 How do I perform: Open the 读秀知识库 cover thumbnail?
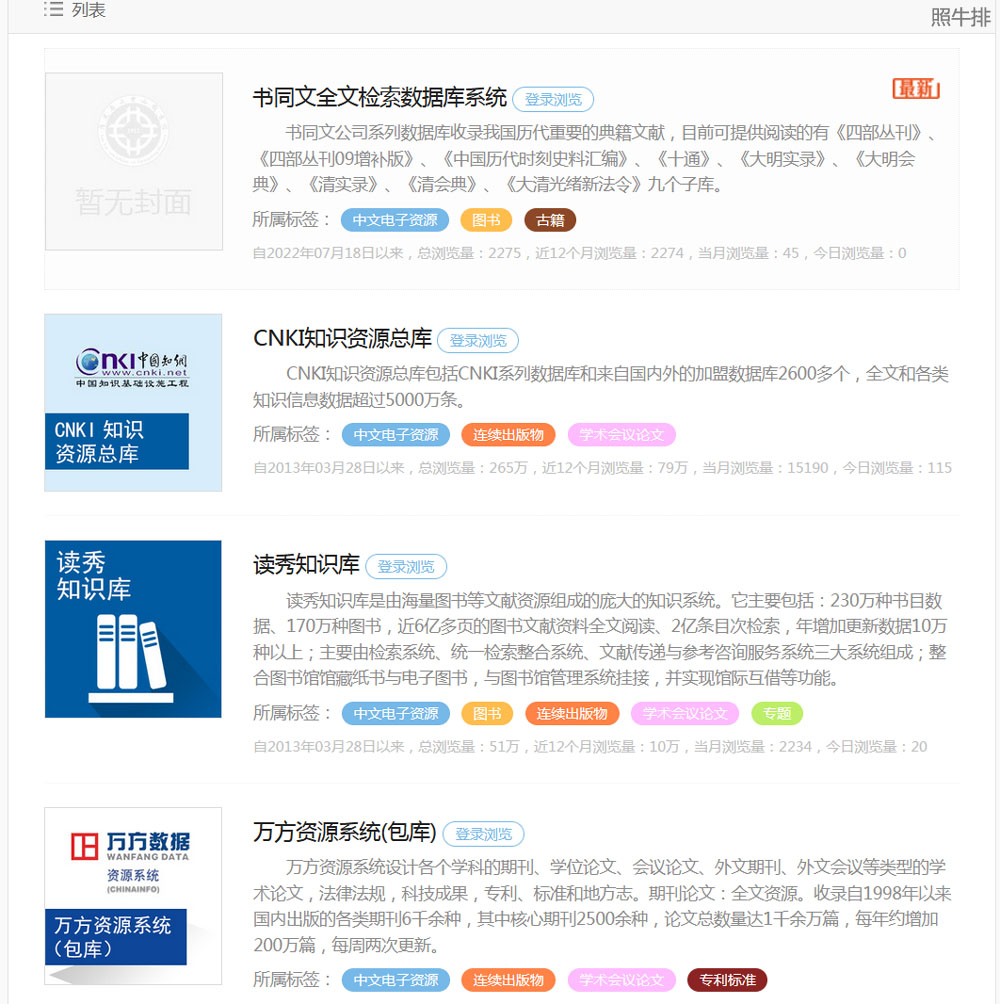point(133,629)
